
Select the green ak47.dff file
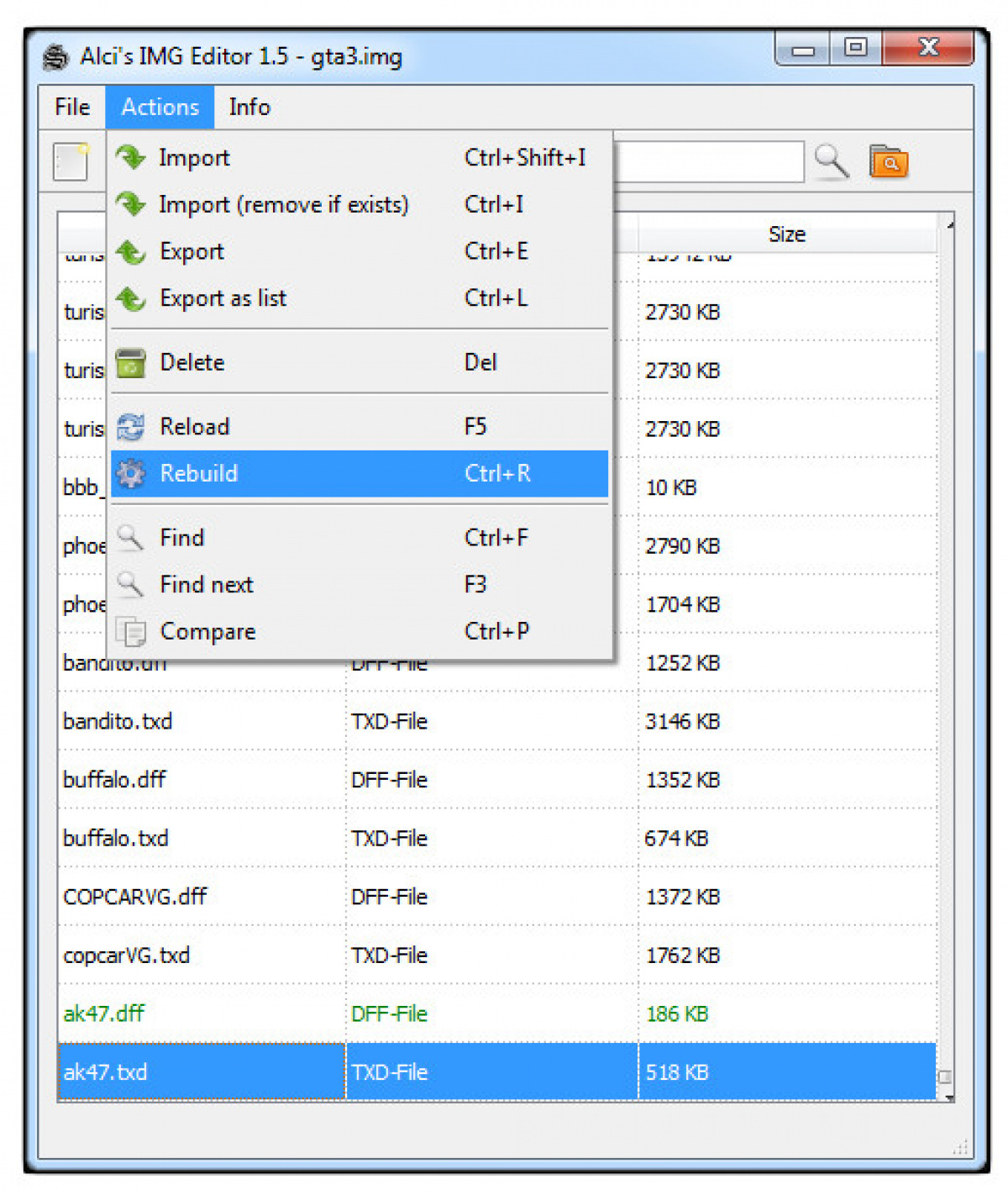point(496,1013)
